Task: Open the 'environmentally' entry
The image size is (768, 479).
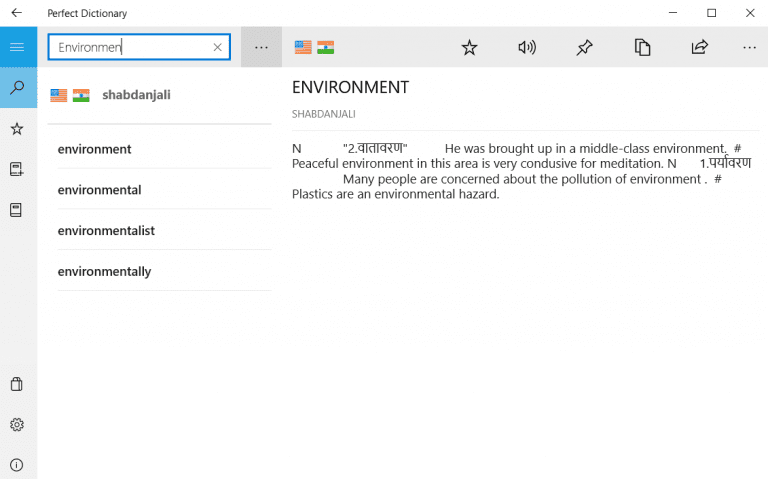Action: (x=105, y=272)
